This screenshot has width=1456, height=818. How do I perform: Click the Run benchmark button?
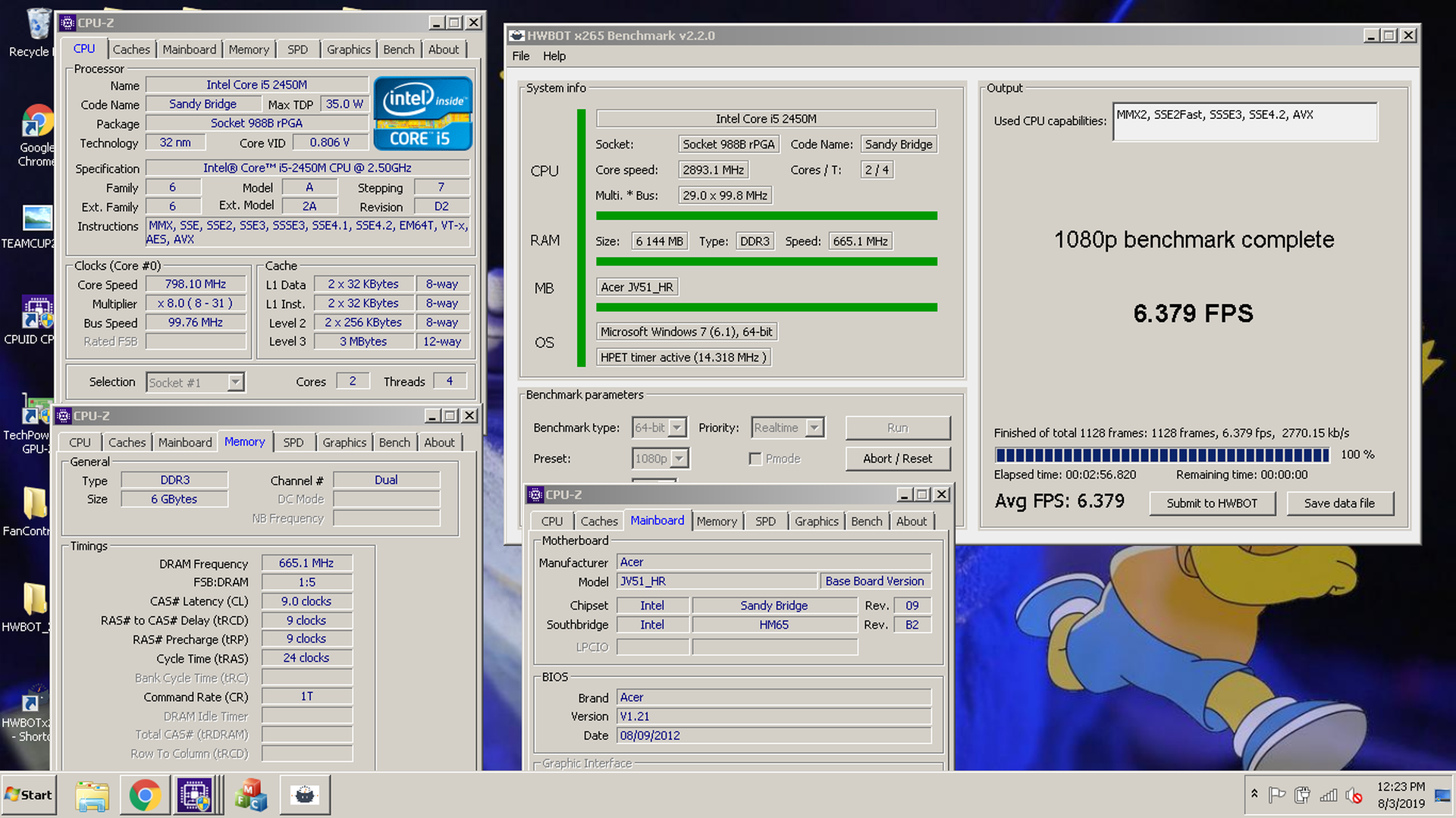pos(898,428)
